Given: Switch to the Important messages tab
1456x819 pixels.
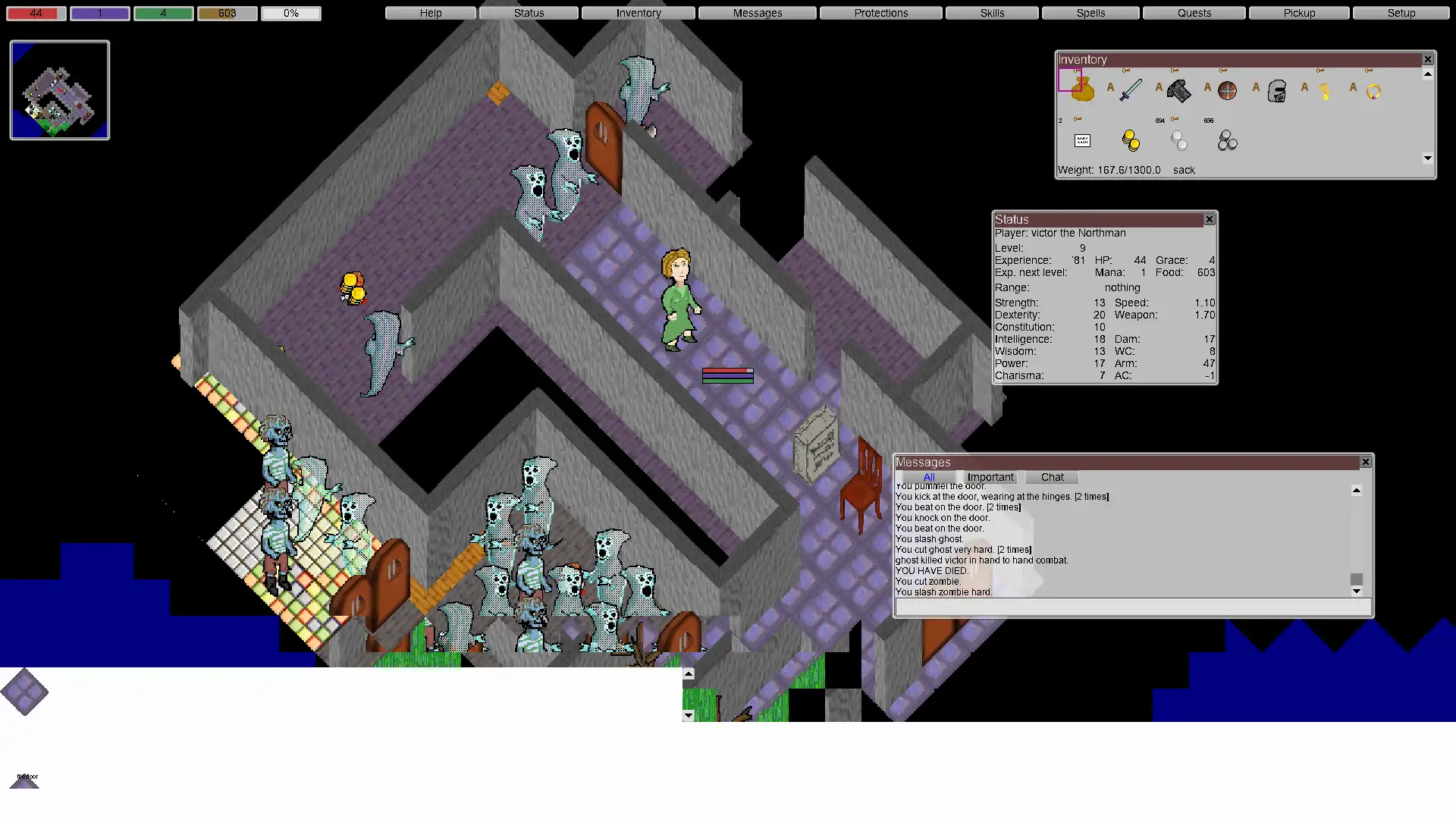Looking at the screenshot, I should pyautogui.click(x=989, y=477).
